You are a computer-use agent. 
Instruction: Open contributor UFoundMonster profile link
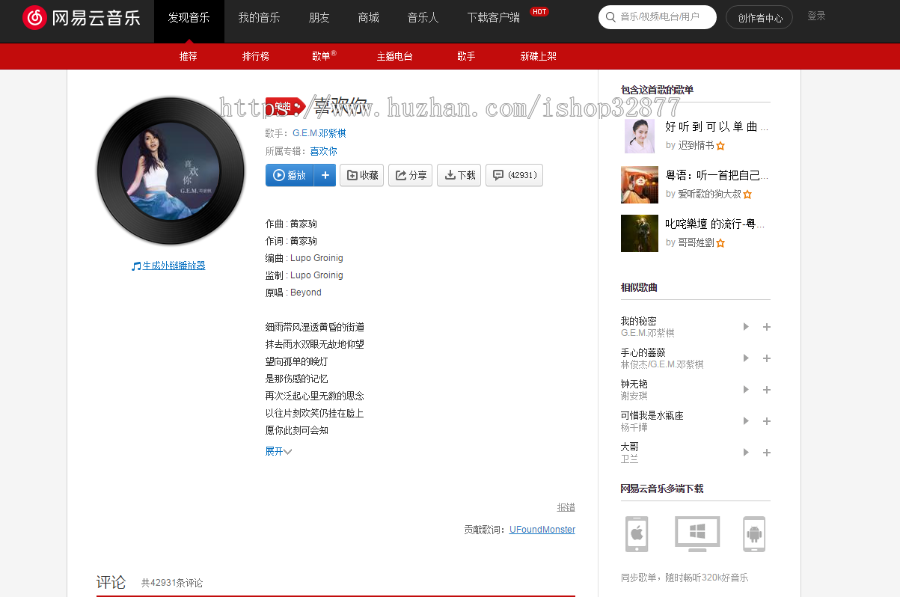[542, 529]
